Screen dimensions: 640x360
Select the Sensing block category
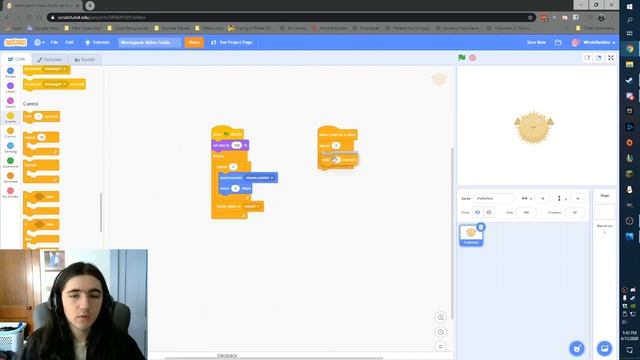coord(10,148)
